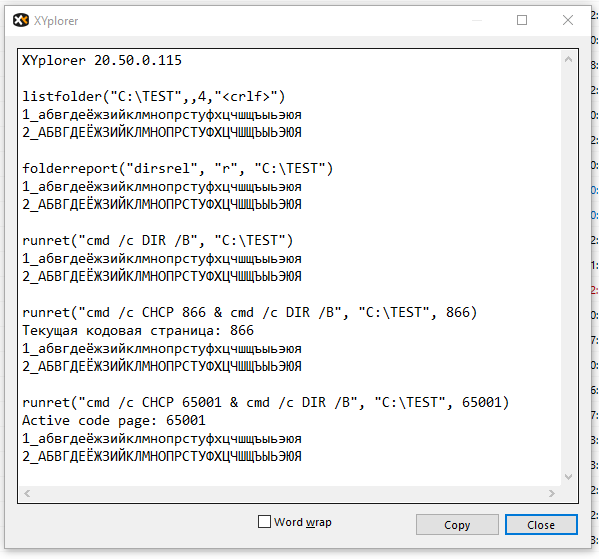This screenshot has height=559, width=599.
Task: Click the listfolder("C:\TEST",,4,"<crlf>") line
Action: [154, 96]
